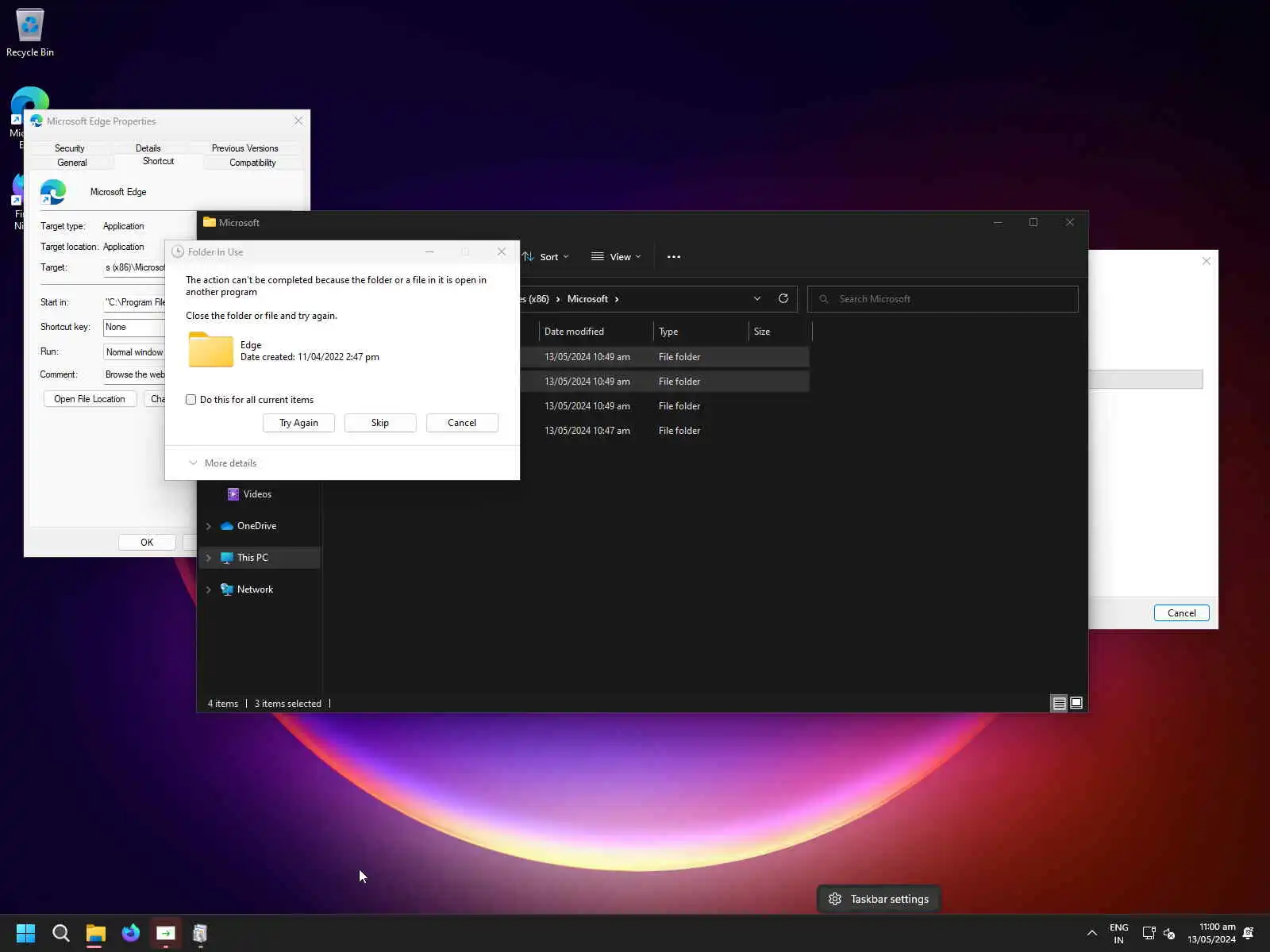Image resolution: width=1270 pixels, height=952 pixels.
Task: Click the Start in field in Edge Properties
Action: tap(134, 302)
